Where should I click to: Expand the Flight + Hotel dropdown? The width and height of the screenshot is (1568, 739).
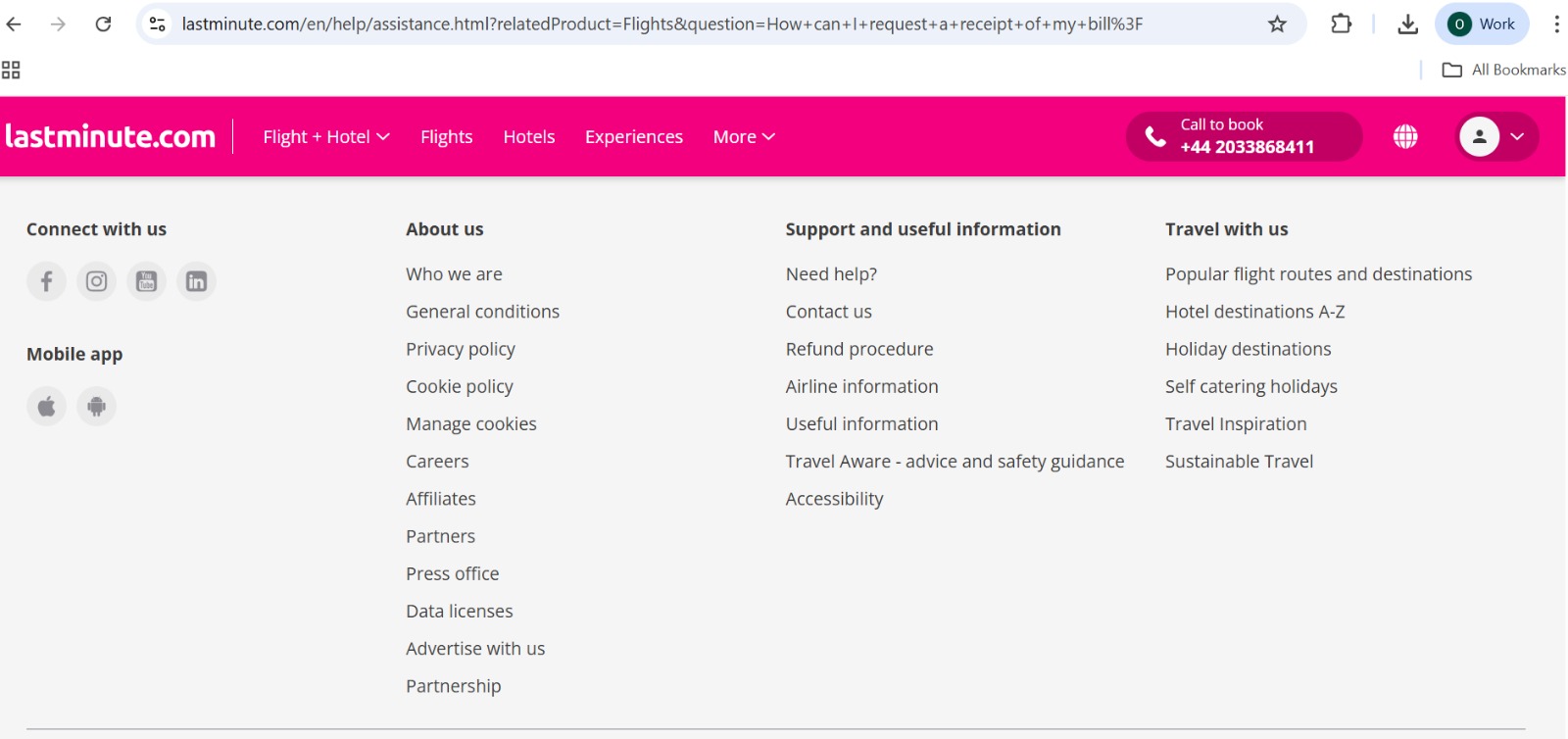[x=325, y=137]
